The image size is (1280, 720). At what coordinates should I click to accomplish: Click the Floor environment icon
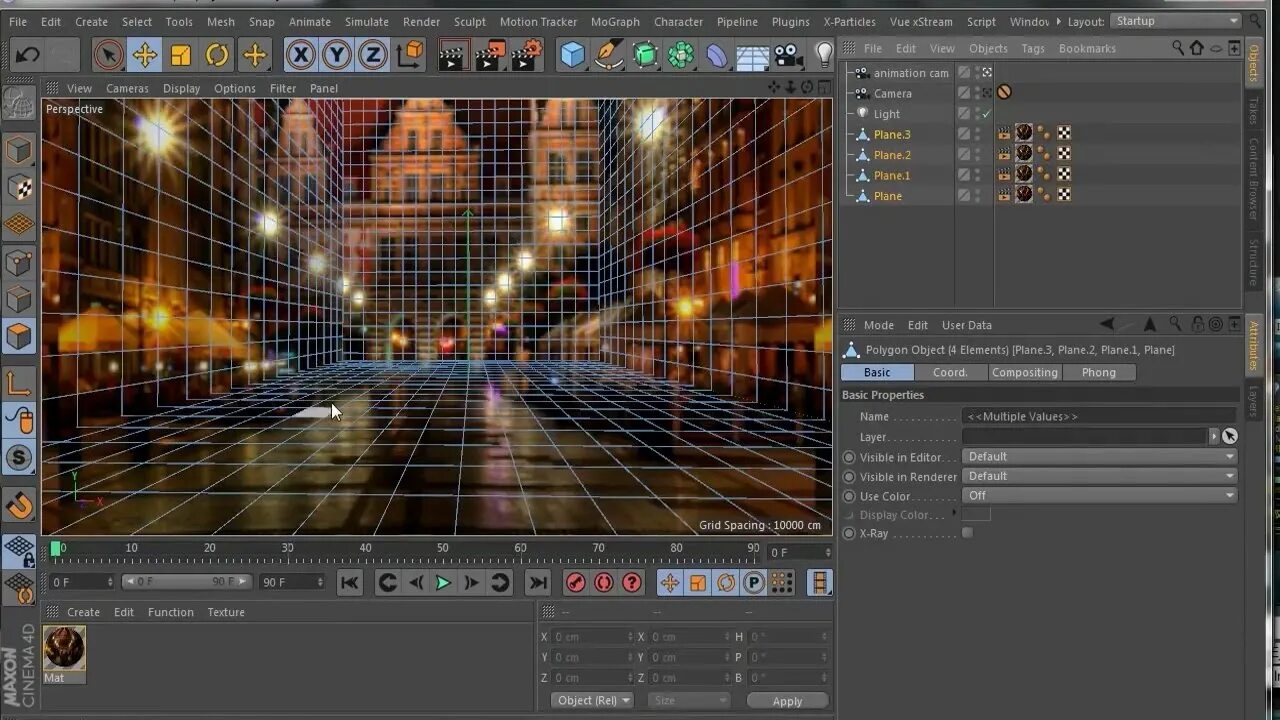752,55
